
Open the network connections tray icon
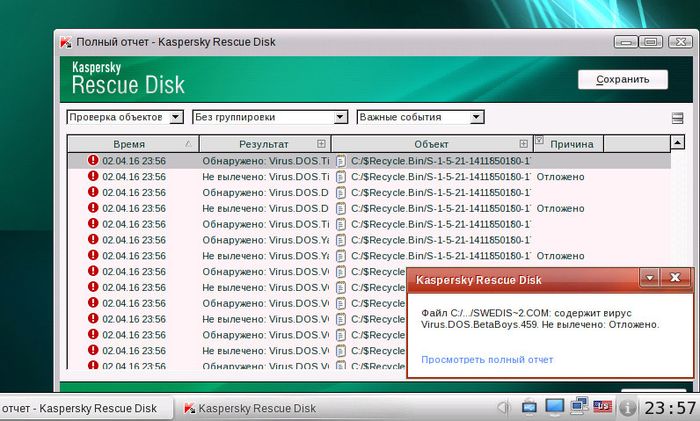point(579,407)
